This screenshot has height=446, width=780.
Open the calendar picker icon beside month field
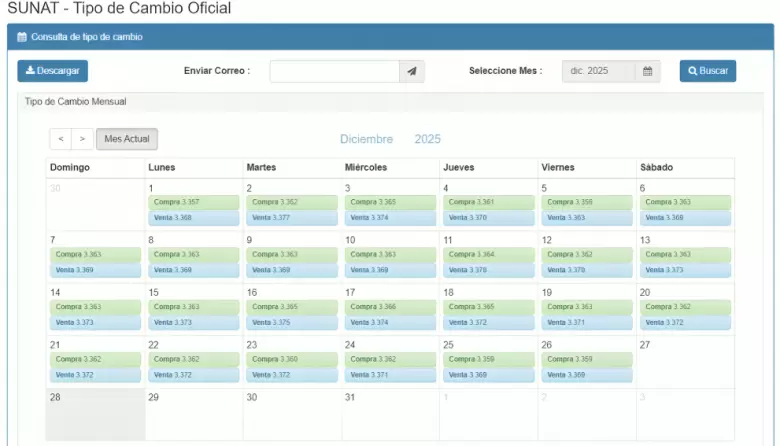click(x=647, y=71)
